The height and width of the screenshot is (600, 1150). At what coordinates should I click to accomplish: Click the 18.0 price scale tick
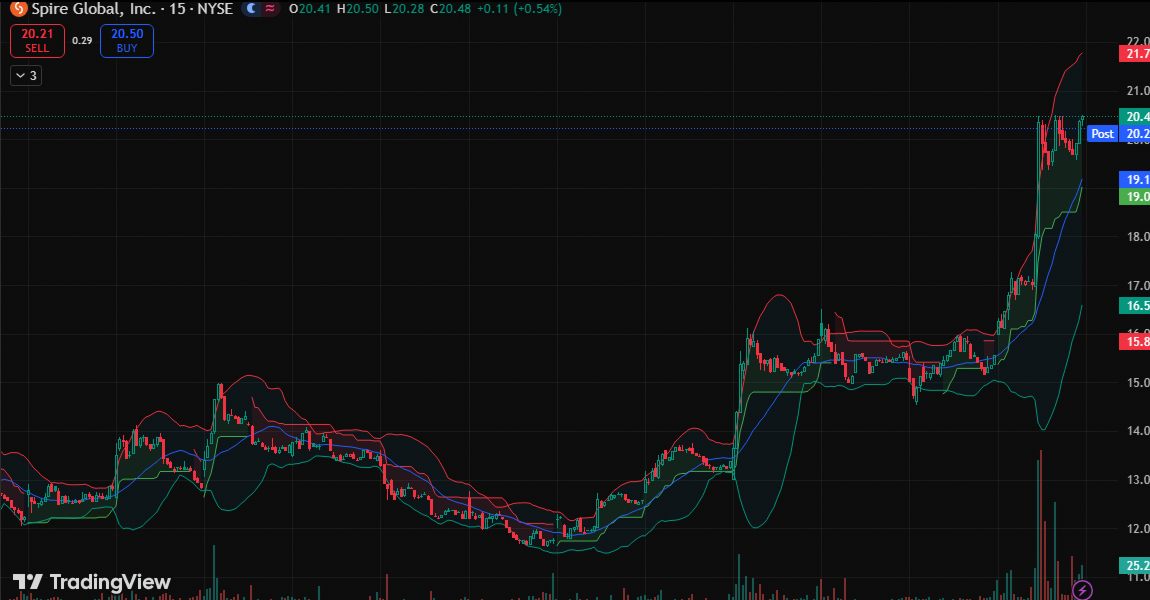(x=1138, y=237)
